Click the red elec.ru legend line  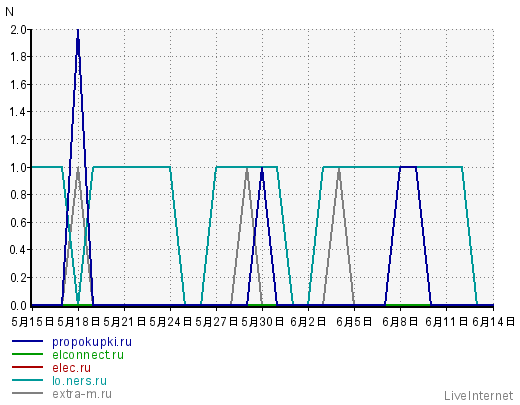pyautogui.click(x=27, y=367)
